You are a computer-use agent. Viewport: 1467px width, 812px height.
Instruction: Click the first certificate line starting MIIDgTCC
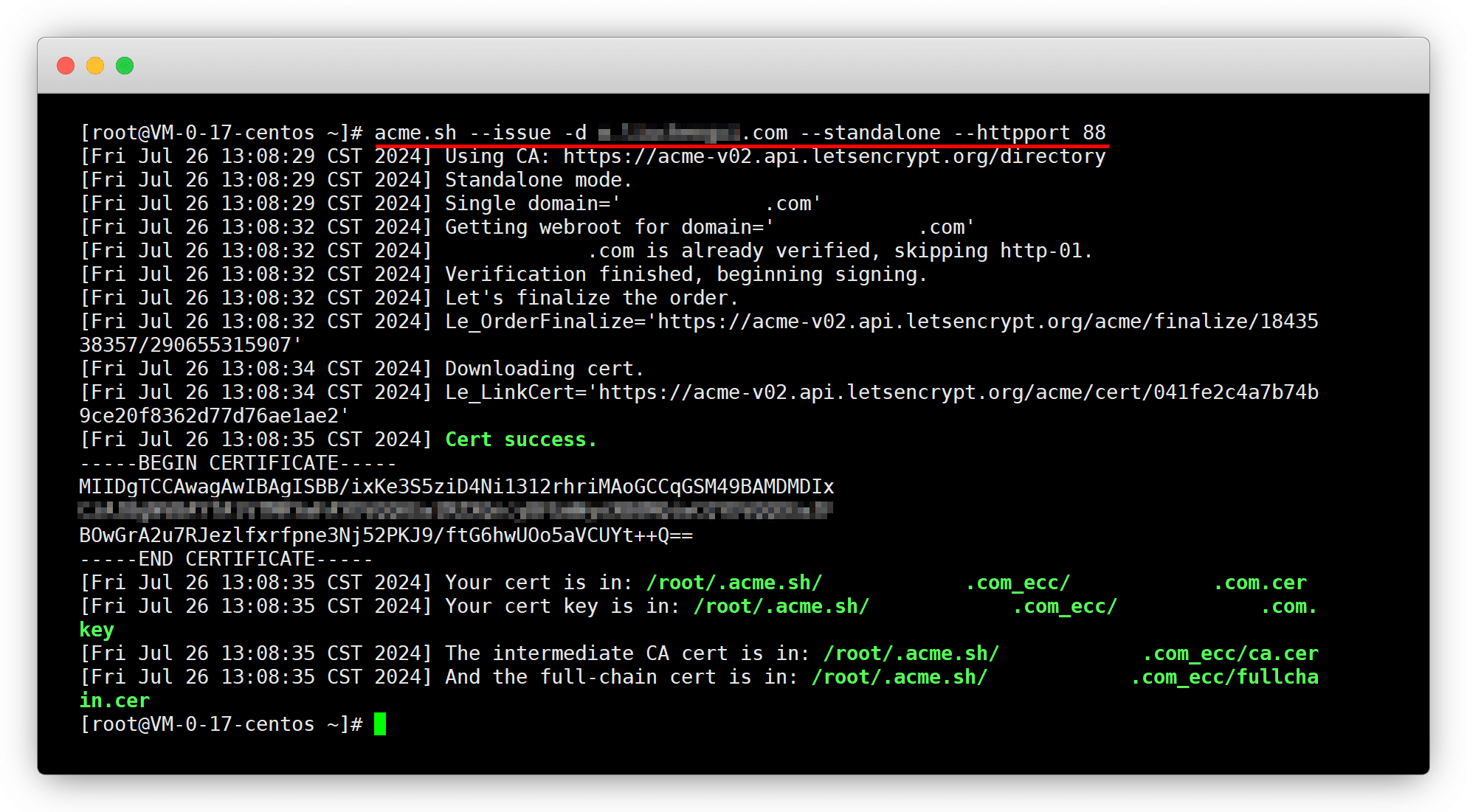click(456, 487)
